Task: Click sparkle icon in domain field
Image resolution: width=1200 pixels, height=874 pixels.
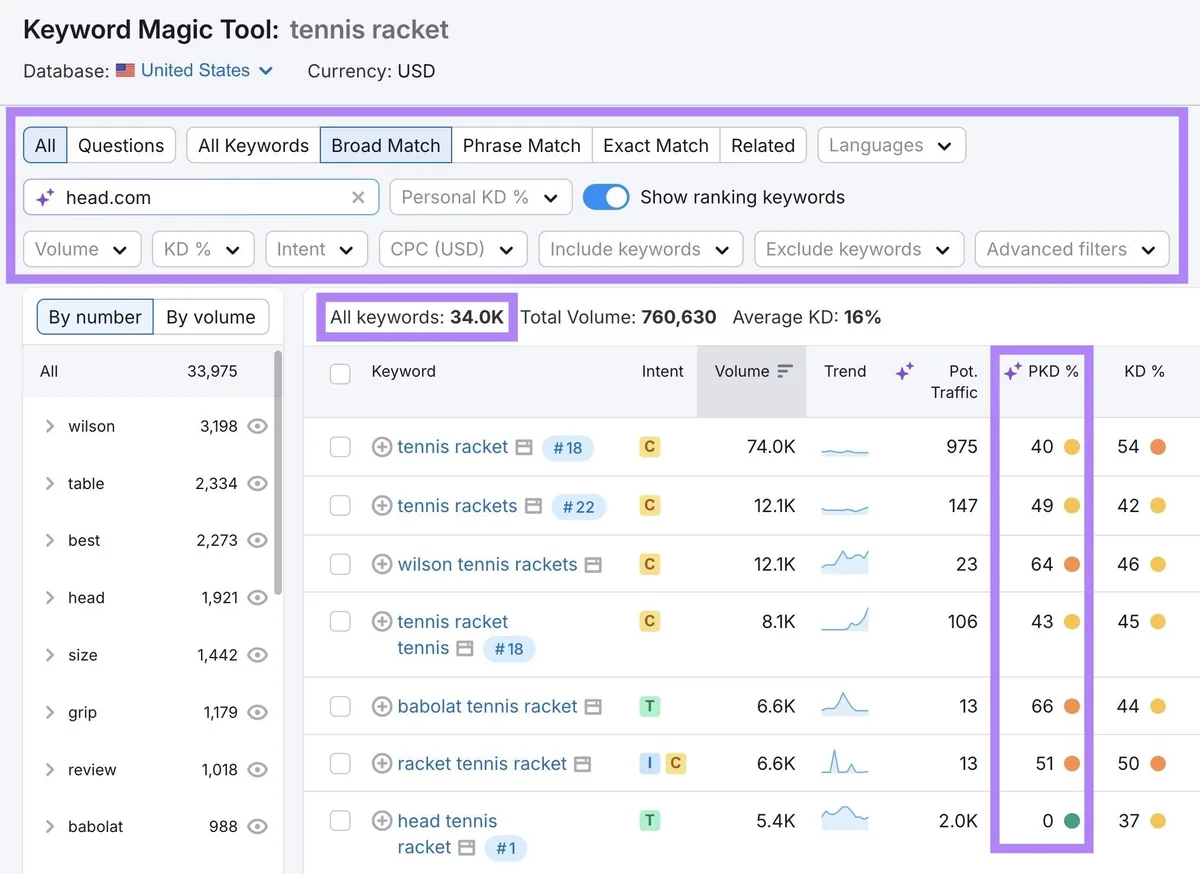Action: tap(45, 198)
